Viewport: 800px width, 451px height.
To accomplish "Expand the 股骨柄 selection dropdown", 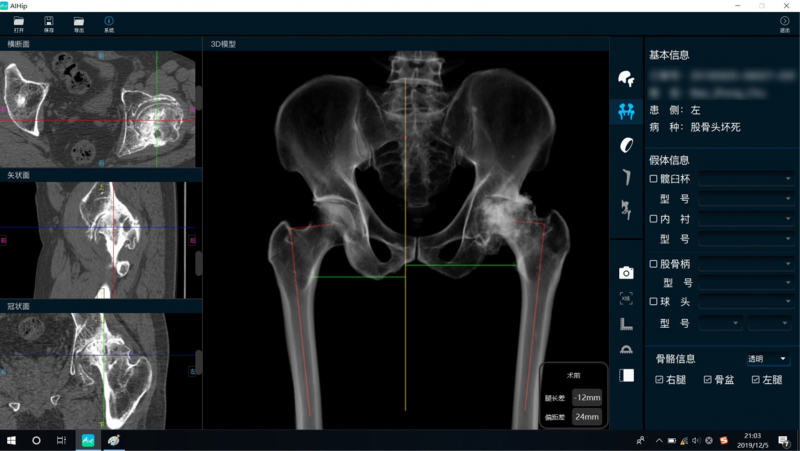I will [746, 264].
